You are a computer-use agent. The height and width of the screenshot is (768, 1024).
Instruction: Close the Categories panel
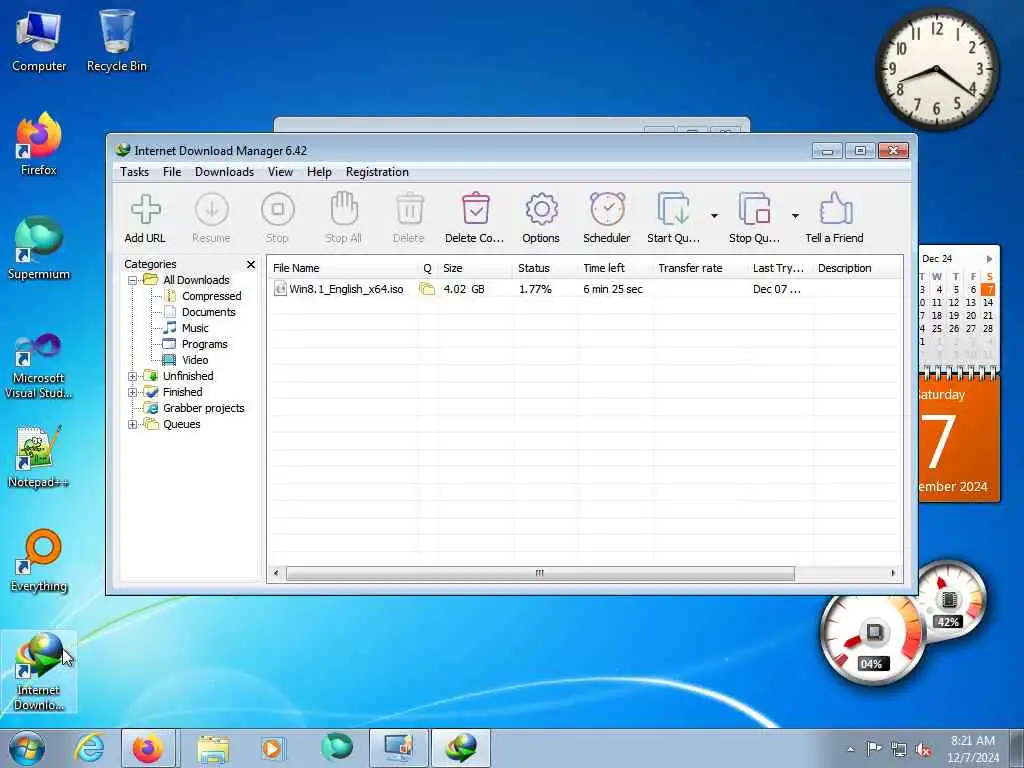[x=251, y=264]
